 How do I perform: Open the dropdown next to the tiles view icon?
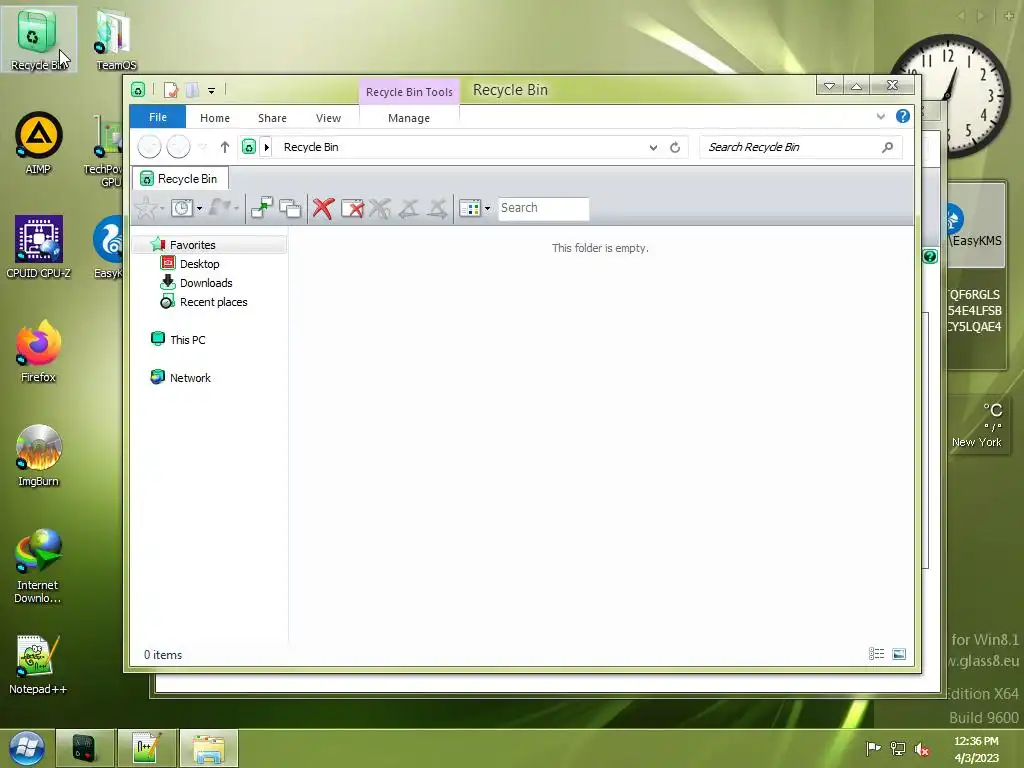click(x=487, y=209)
